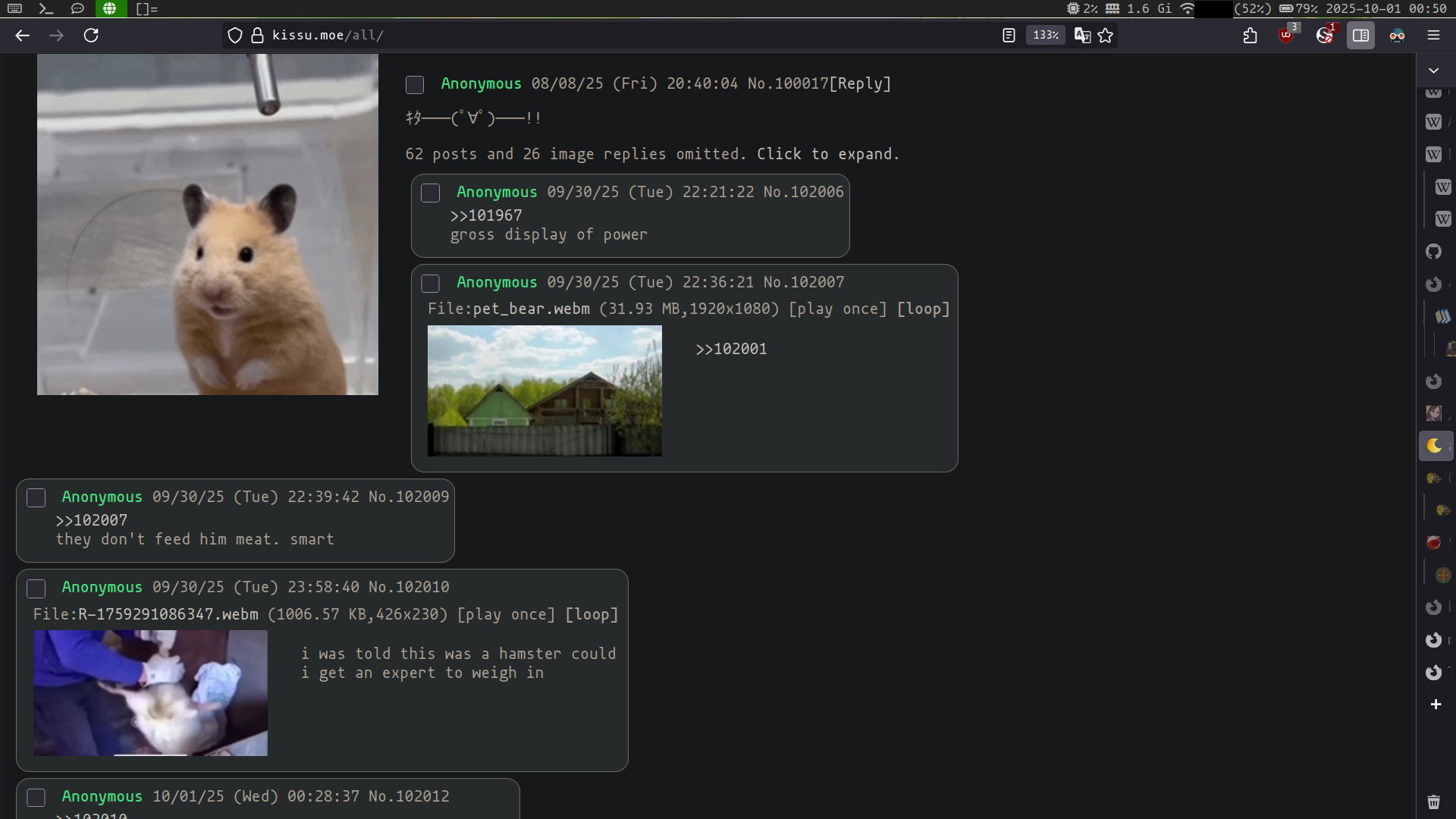Expand the sidebar tabs chevron
1456x819 pixels.
(x=1433, y=71)
